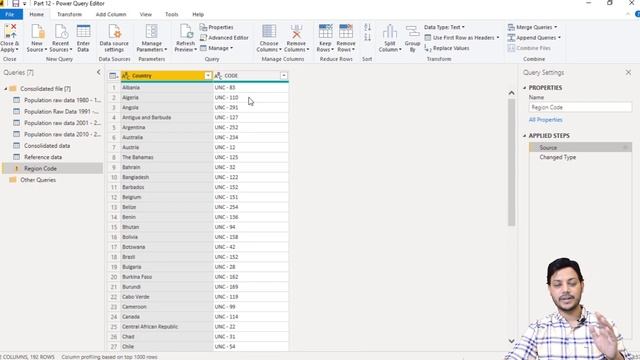Open the Advanced Editor
This screenshot has height=360, width=640.
[x=224, y=38]
